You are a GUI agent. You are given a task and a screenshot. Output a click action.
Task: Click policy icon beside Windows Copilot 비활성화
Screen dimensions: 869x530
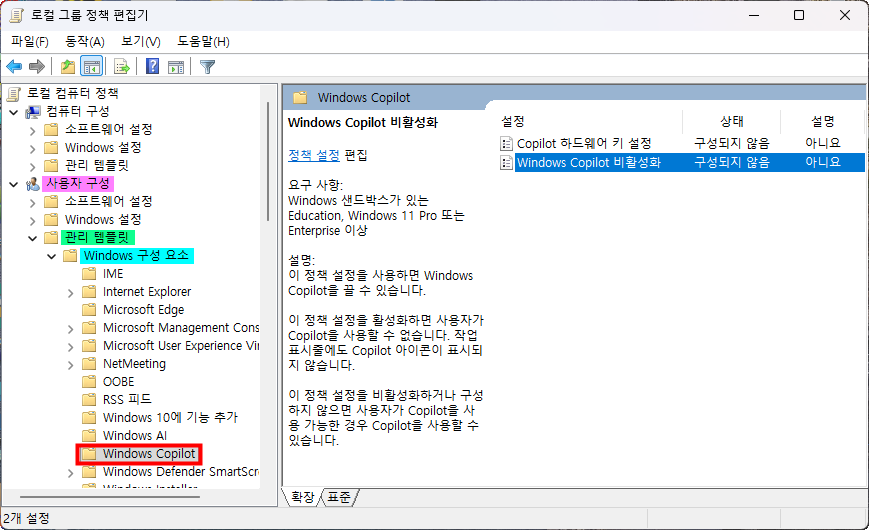coord(506,162)
